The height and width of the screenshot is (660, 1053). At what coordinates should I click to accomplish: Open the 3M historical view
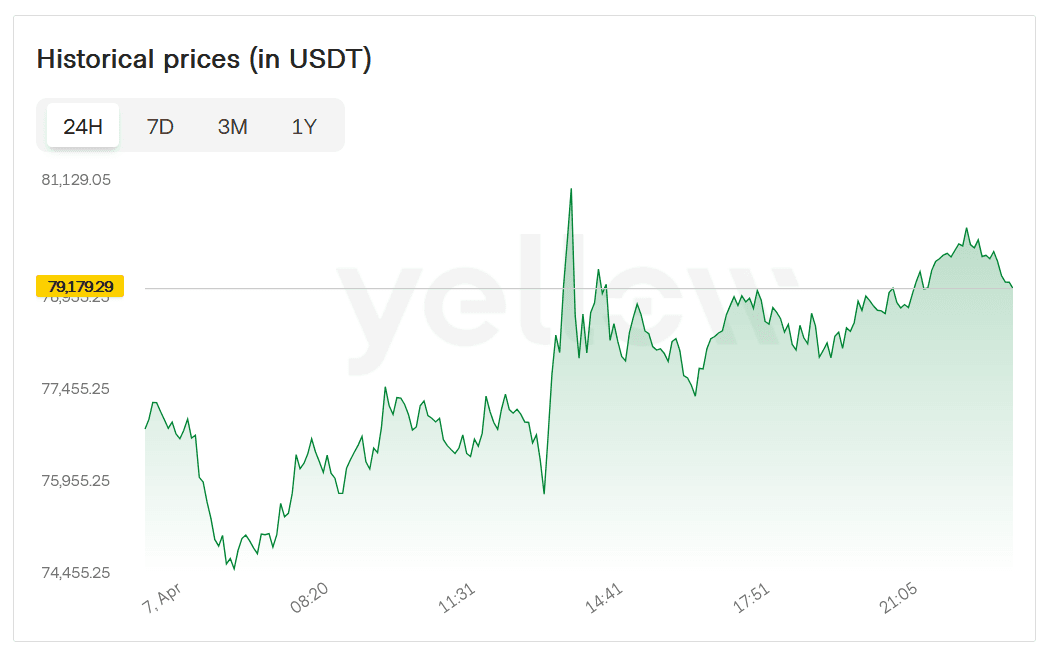pos(233,126)
